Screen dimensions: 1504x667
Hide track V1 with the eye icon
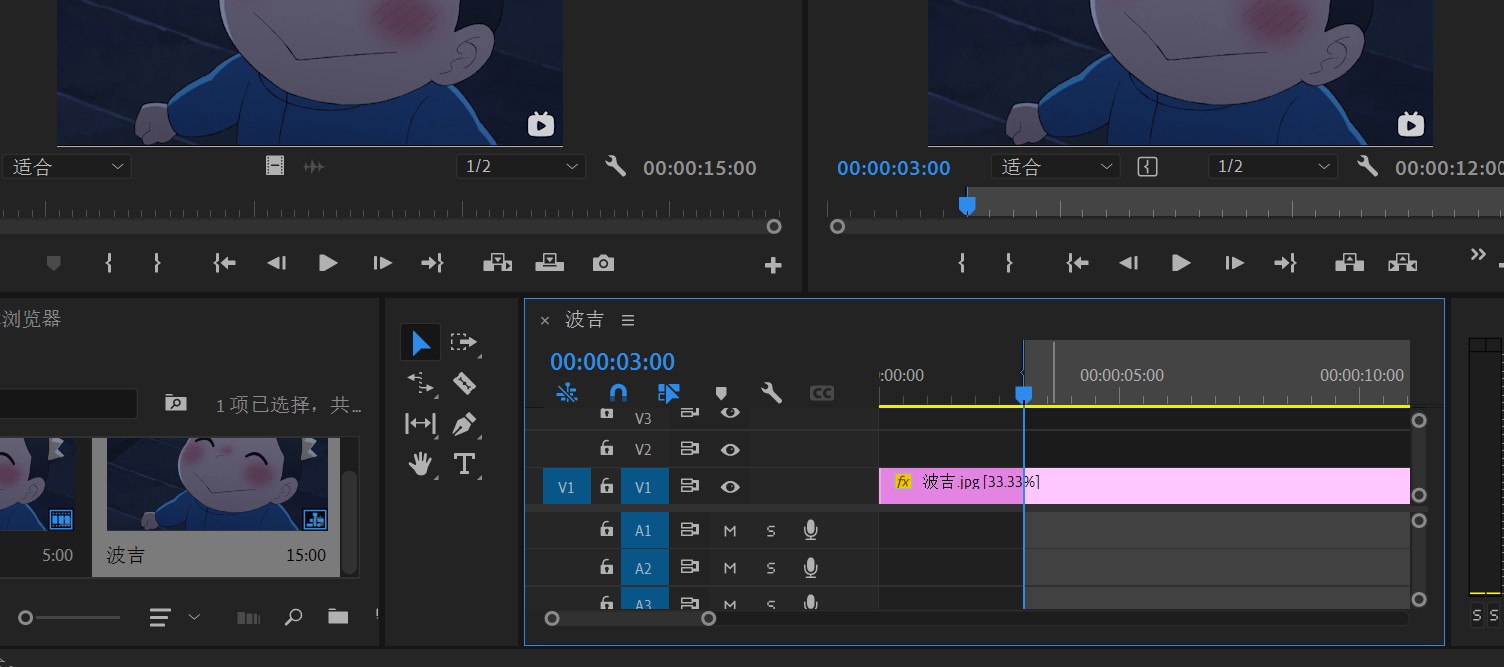(731, 487)
